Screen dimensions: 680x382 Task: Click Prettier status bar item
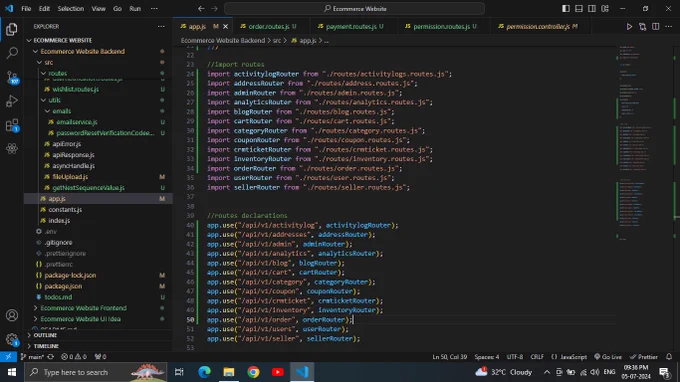[x=644, y=357]
